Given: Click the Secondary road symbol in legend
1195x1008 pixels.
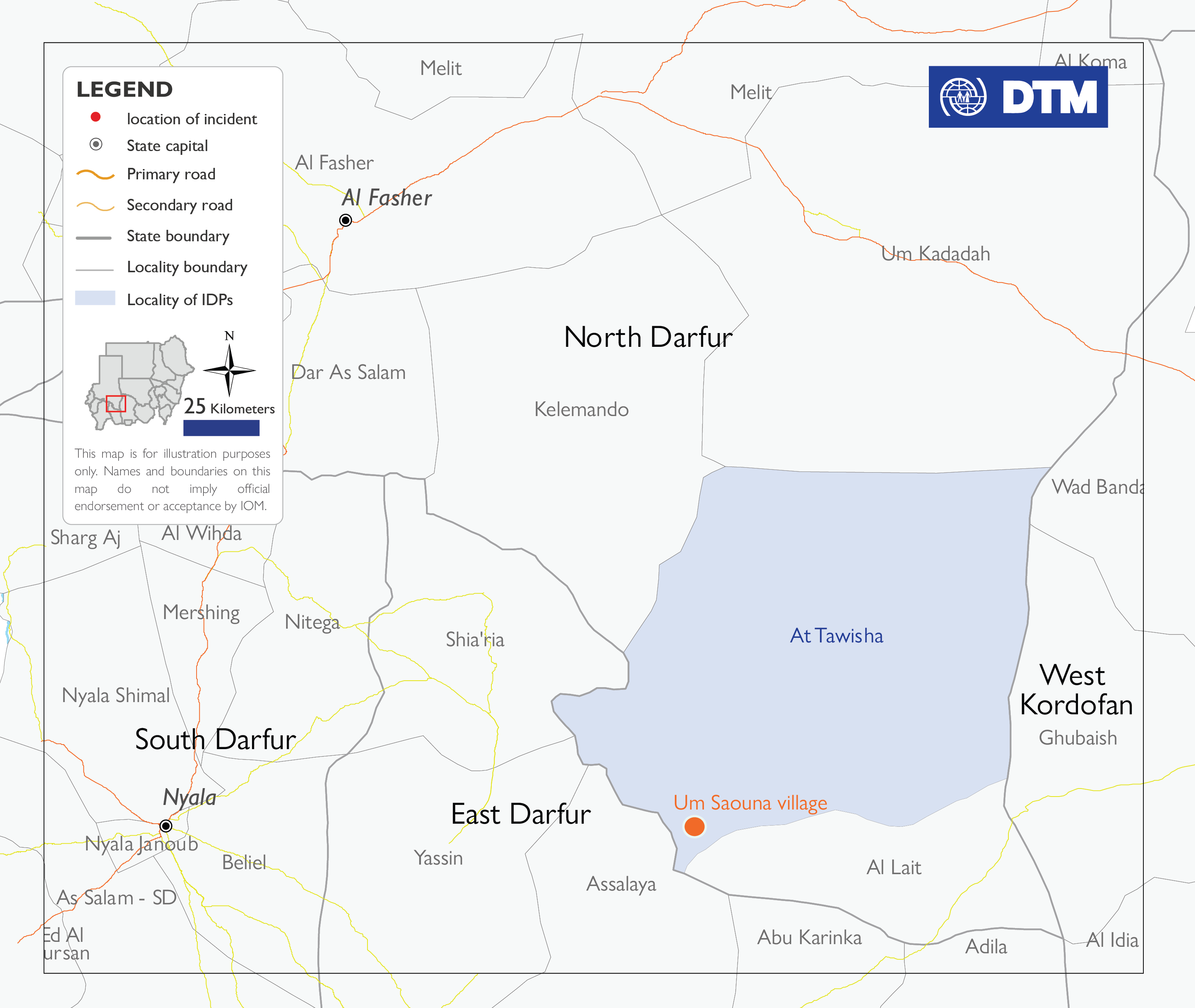Looking at the screenshot, I should point(96,206).
